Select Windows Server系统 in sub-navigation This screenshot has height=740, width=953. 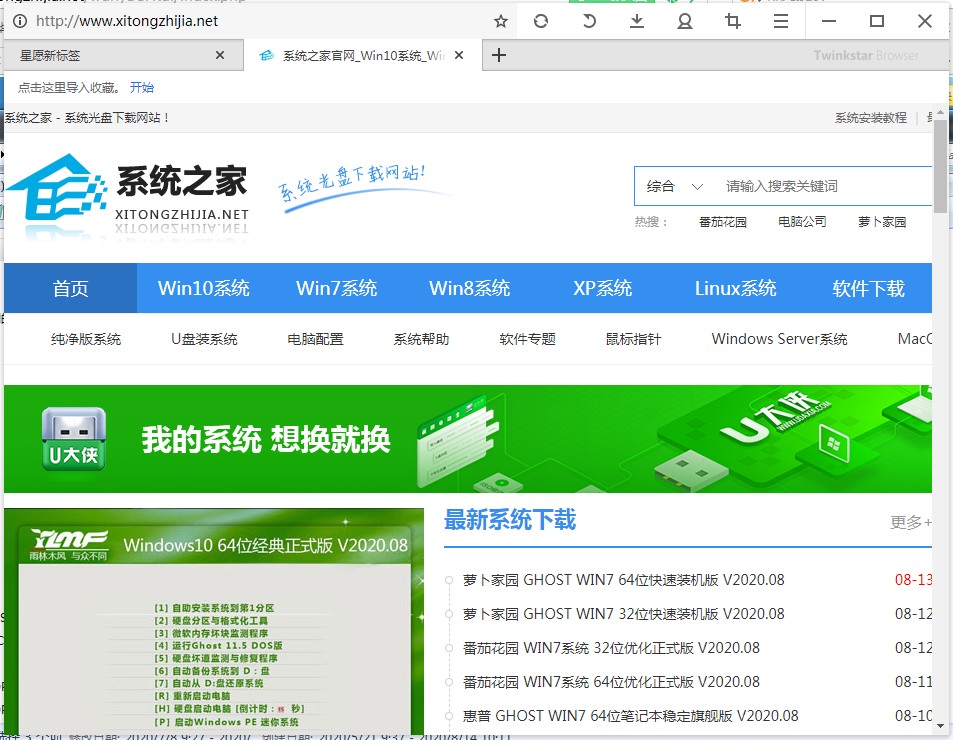pos(780,339)
